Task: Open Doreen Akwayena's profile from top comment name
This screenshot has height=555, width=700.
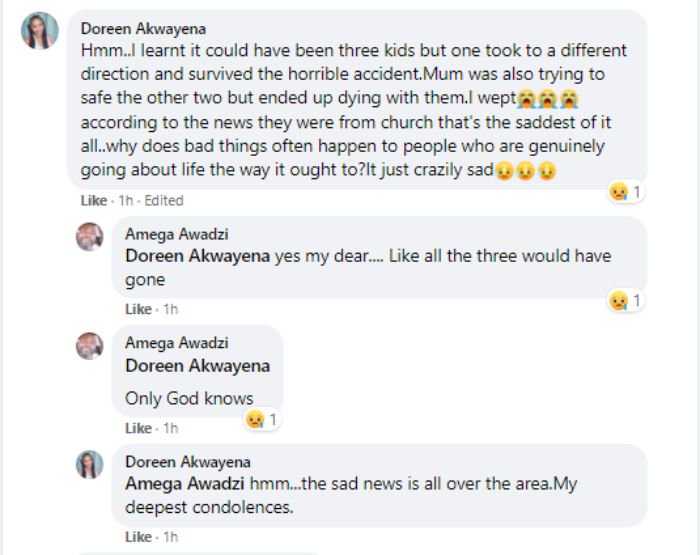Action: tap(143, 28)
